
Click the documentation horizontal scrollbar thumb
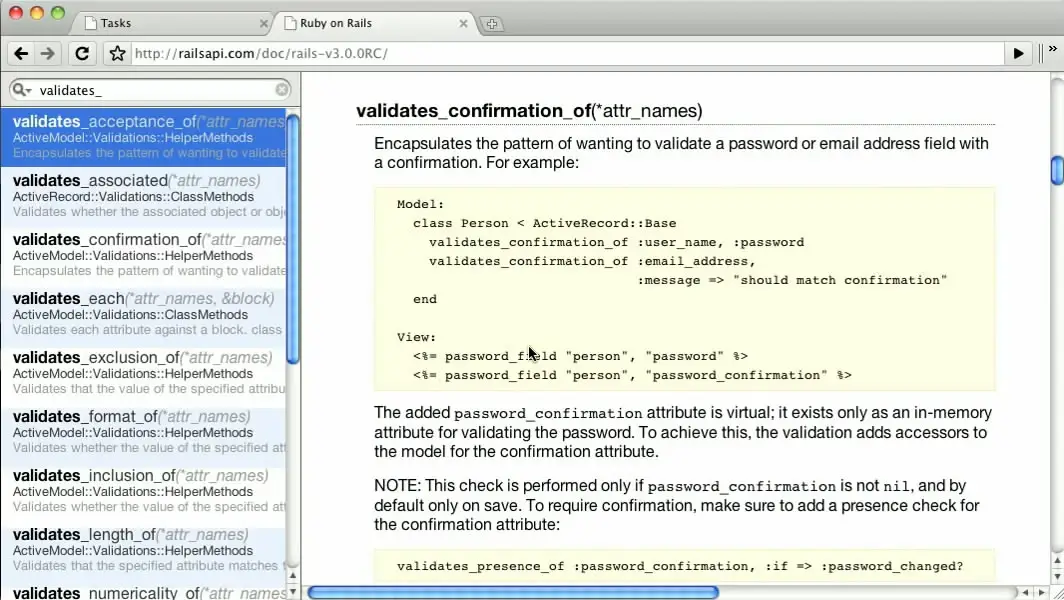(513, 593)
